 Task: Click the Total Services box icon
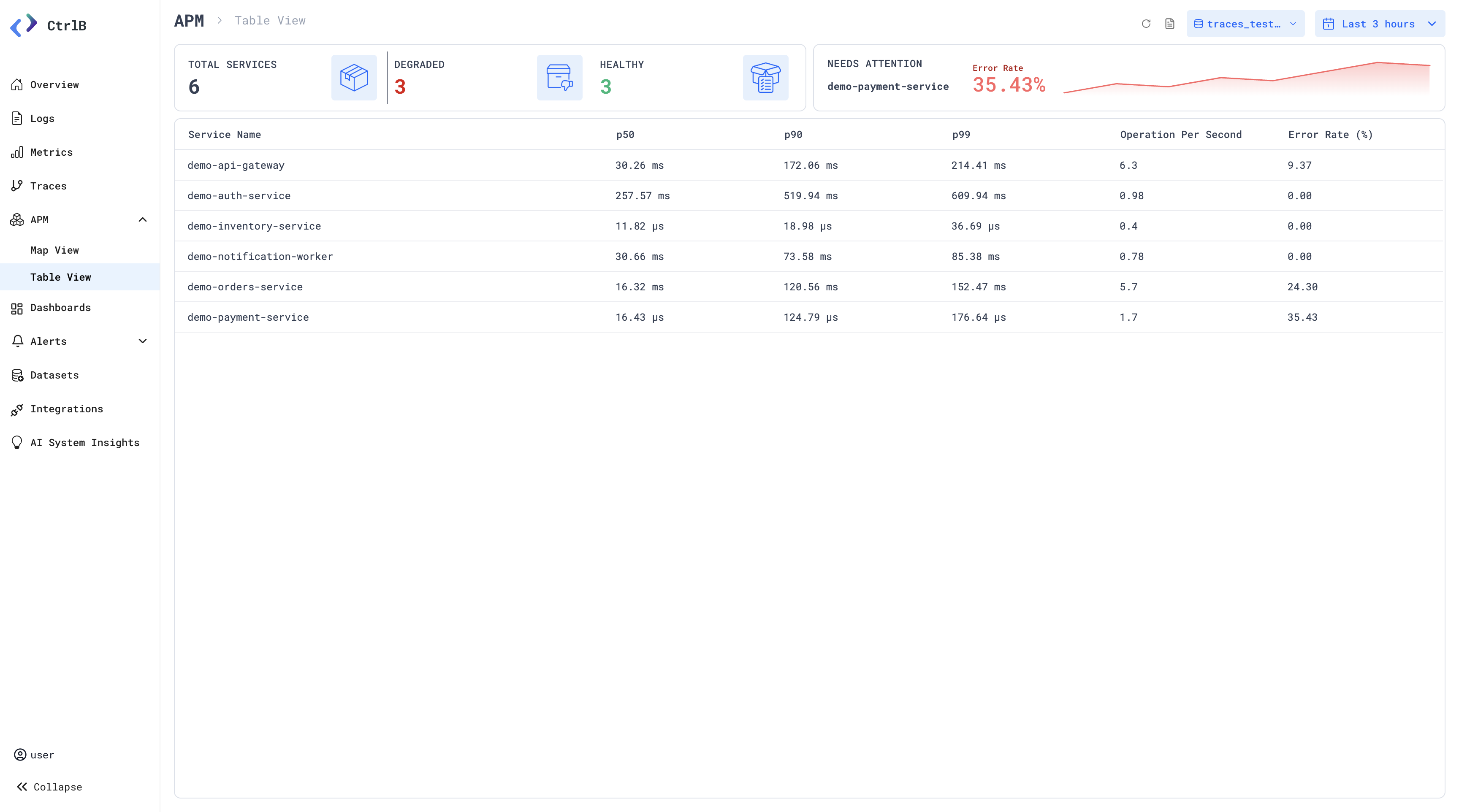[x=354, y=78]
